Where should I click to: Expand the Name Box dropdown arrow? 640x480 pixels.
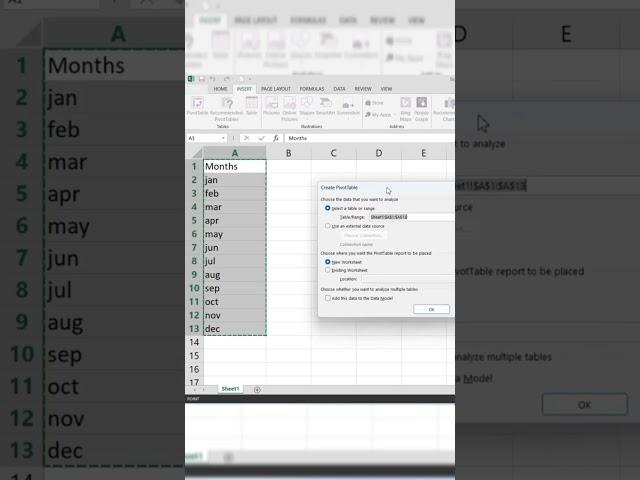point(223,138)
